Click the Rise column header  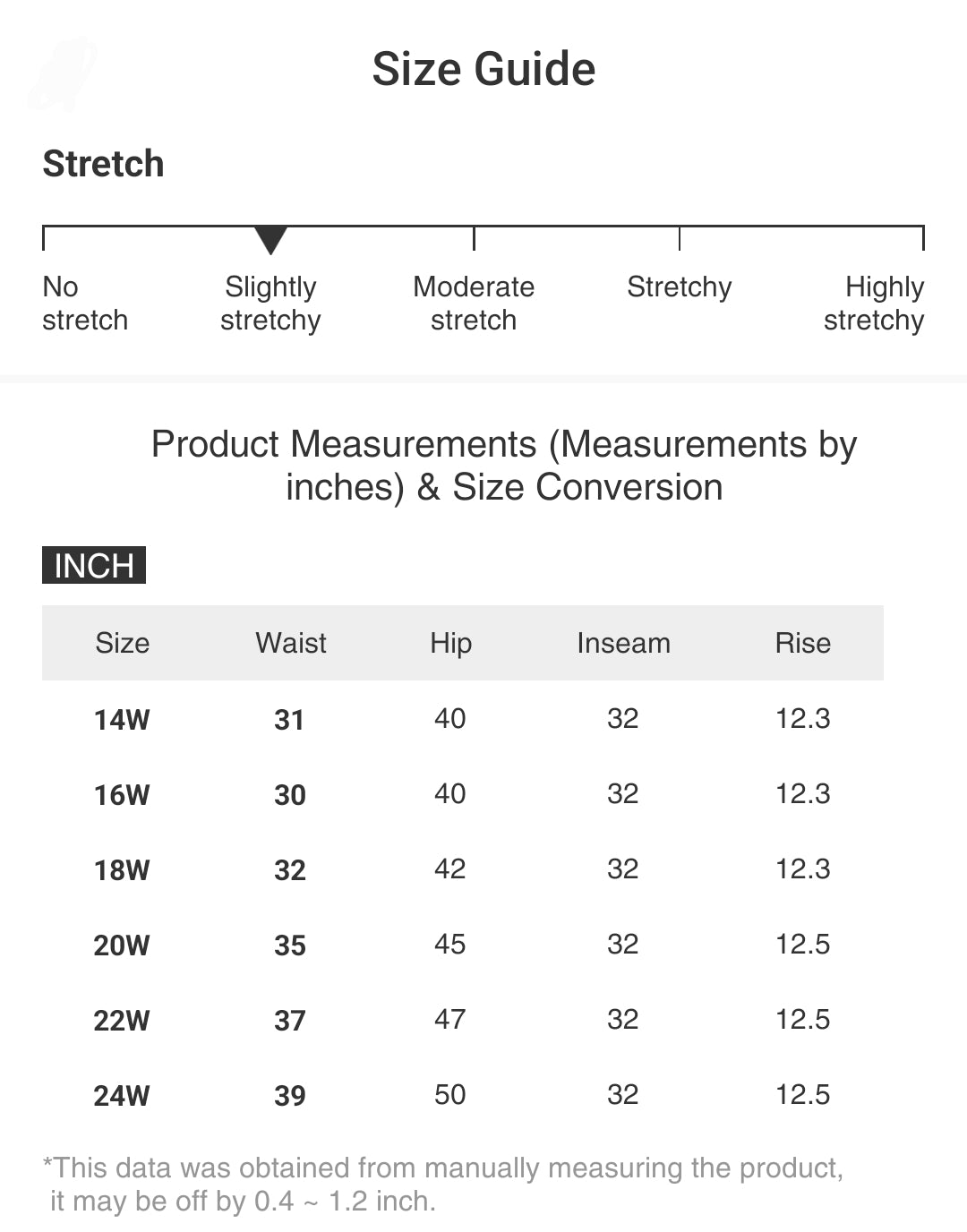(803, 643)
